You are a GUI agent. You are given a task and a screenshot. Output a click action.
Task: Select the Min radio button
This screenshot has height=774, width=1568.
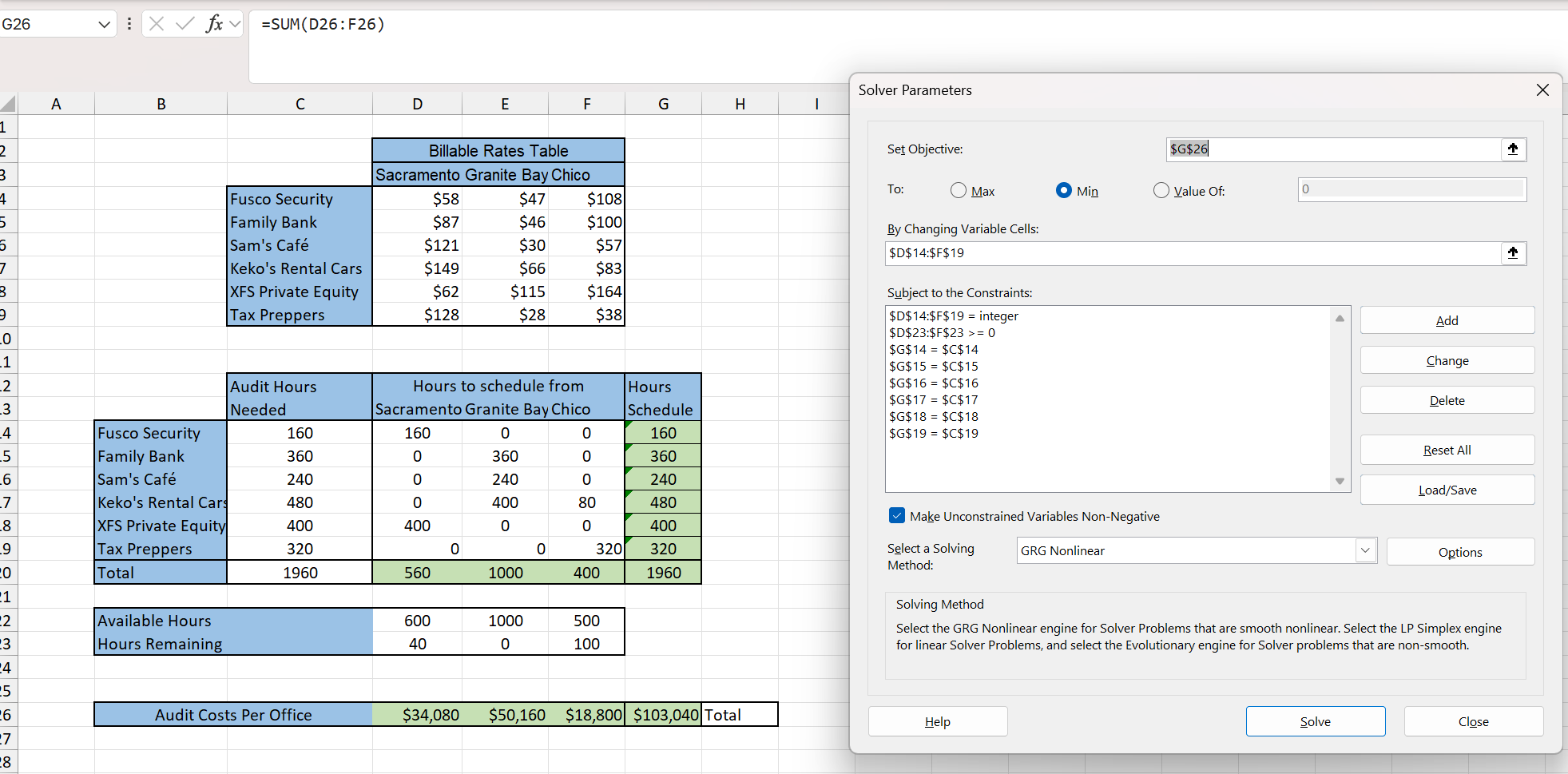1064,190
